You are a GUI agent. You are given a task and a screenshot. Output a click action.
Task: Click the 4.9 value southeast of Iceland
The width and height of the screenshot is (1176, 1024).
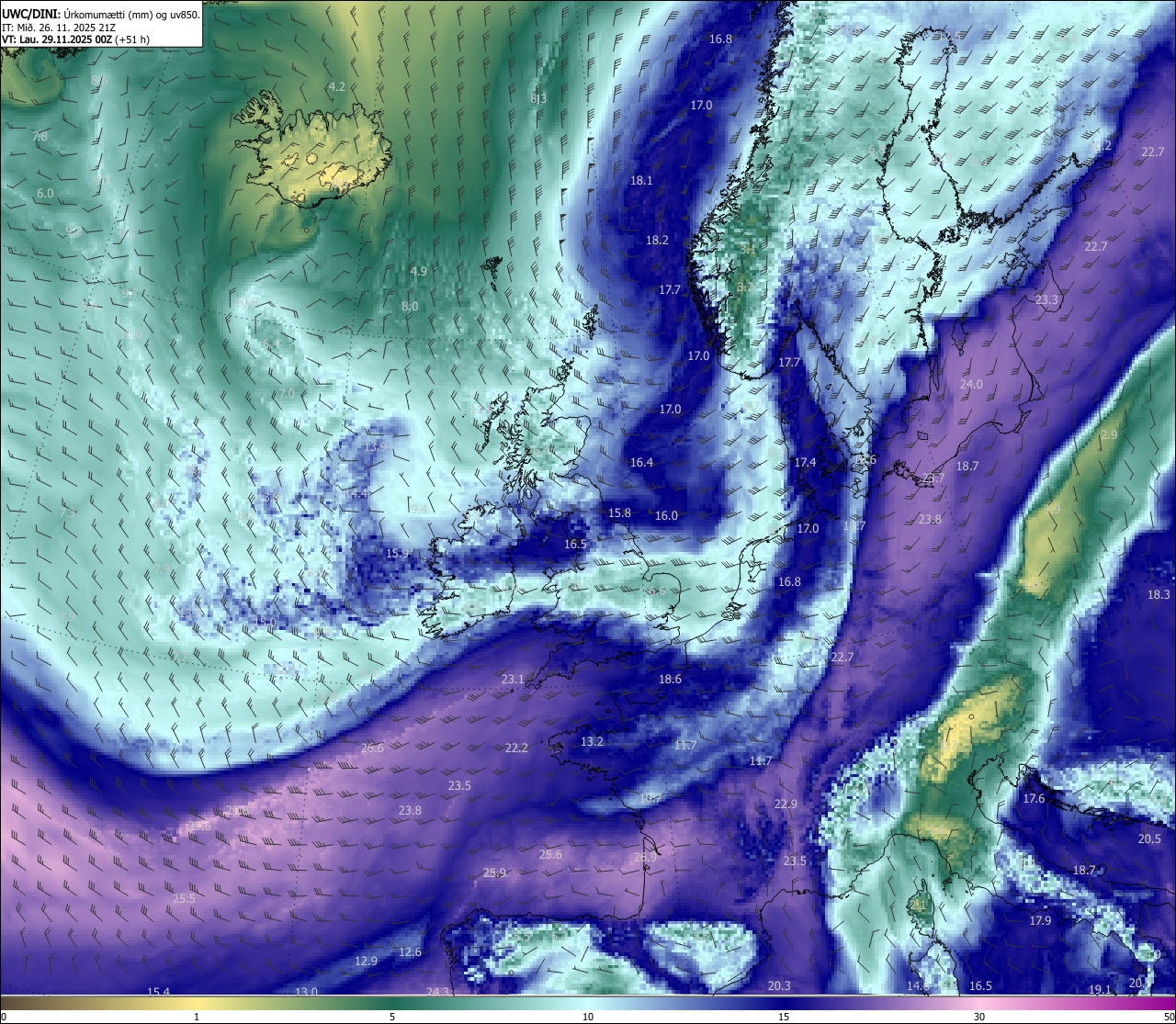tap(418, 271)
